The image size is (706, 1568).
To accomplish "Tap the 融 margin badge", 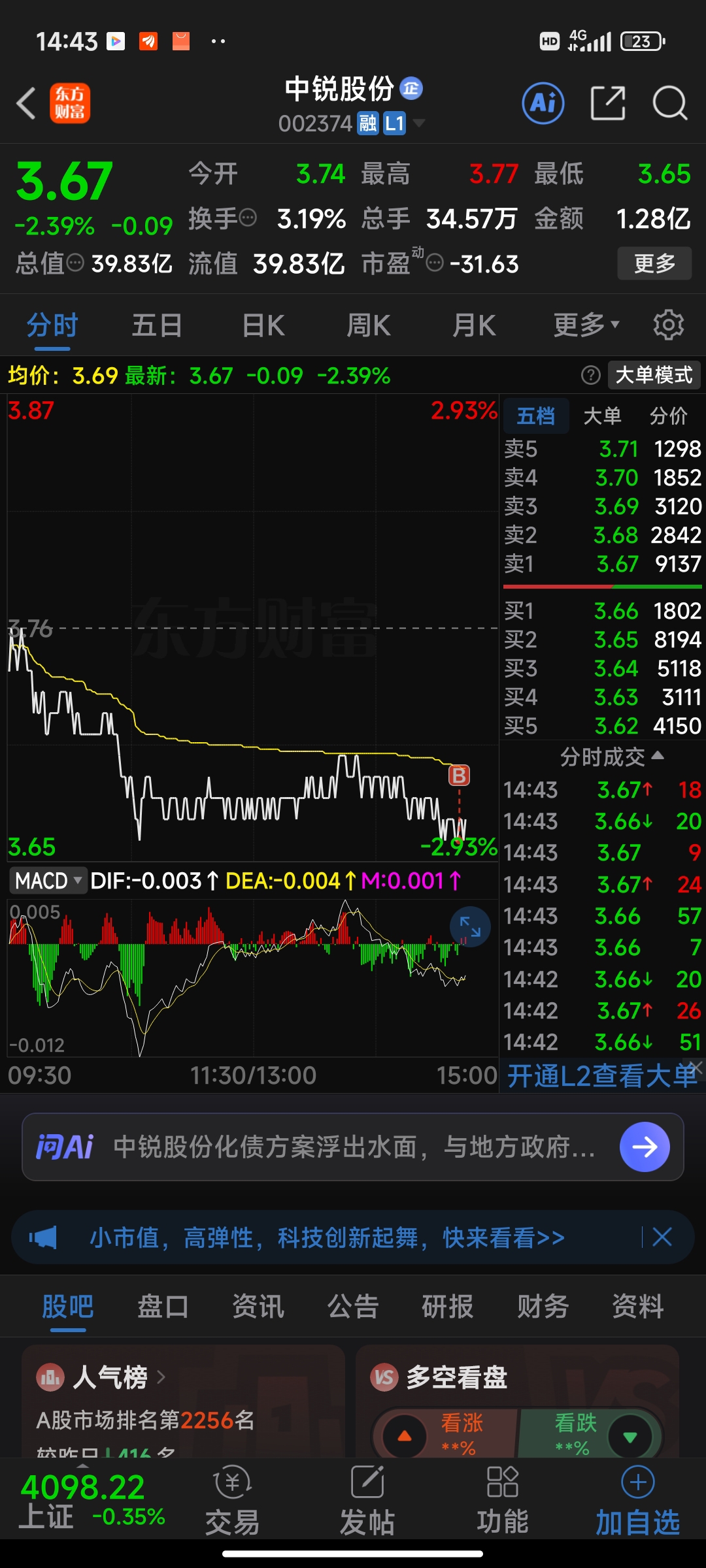I will [368, 123].
